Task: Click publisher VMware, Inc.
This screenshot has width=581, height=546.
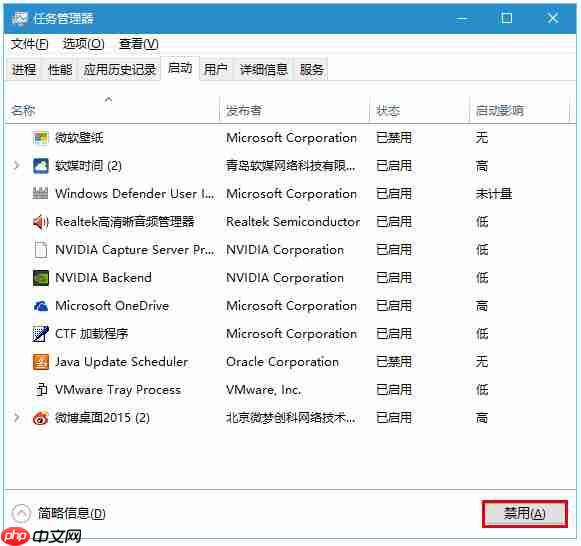Action: pyautogui.click(x=264, y=390)
